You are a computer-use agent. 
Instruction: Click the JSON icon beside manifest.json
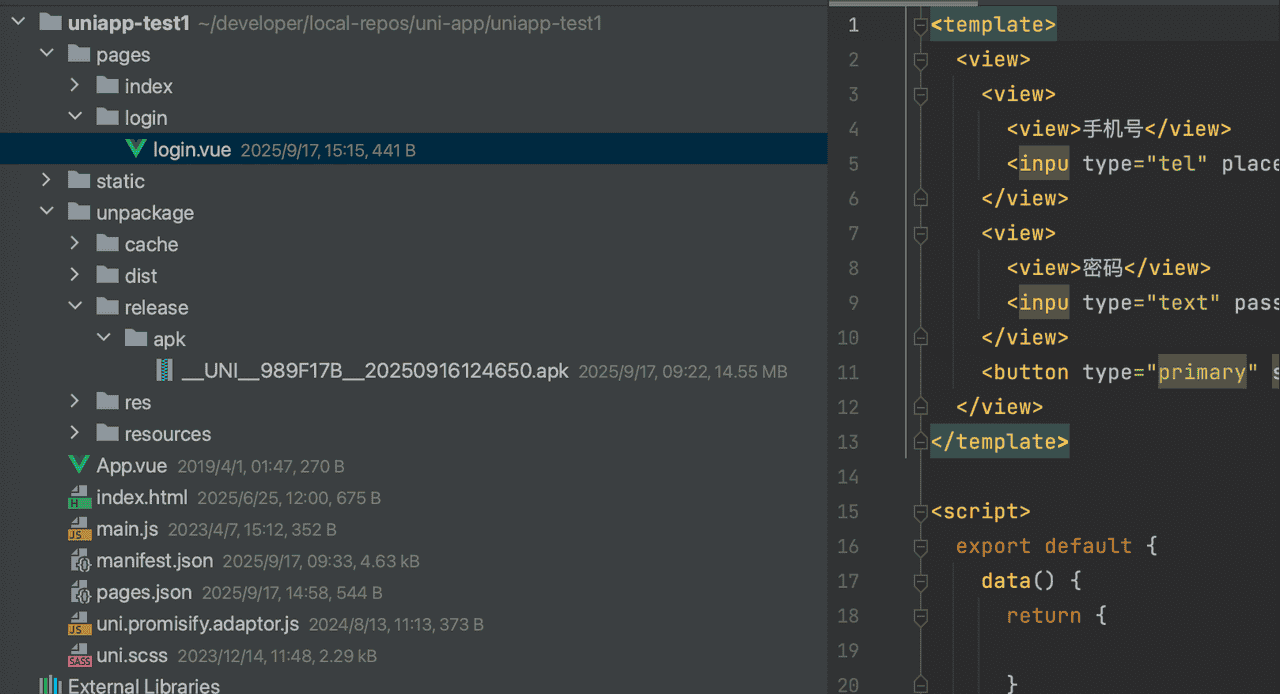click(79, 562)
